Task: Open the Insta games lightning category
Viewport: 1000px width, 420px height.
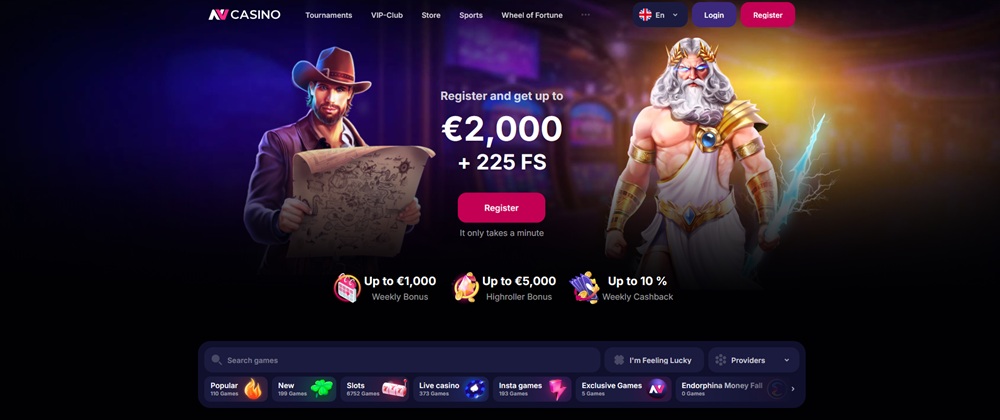Action: [532, 389]
